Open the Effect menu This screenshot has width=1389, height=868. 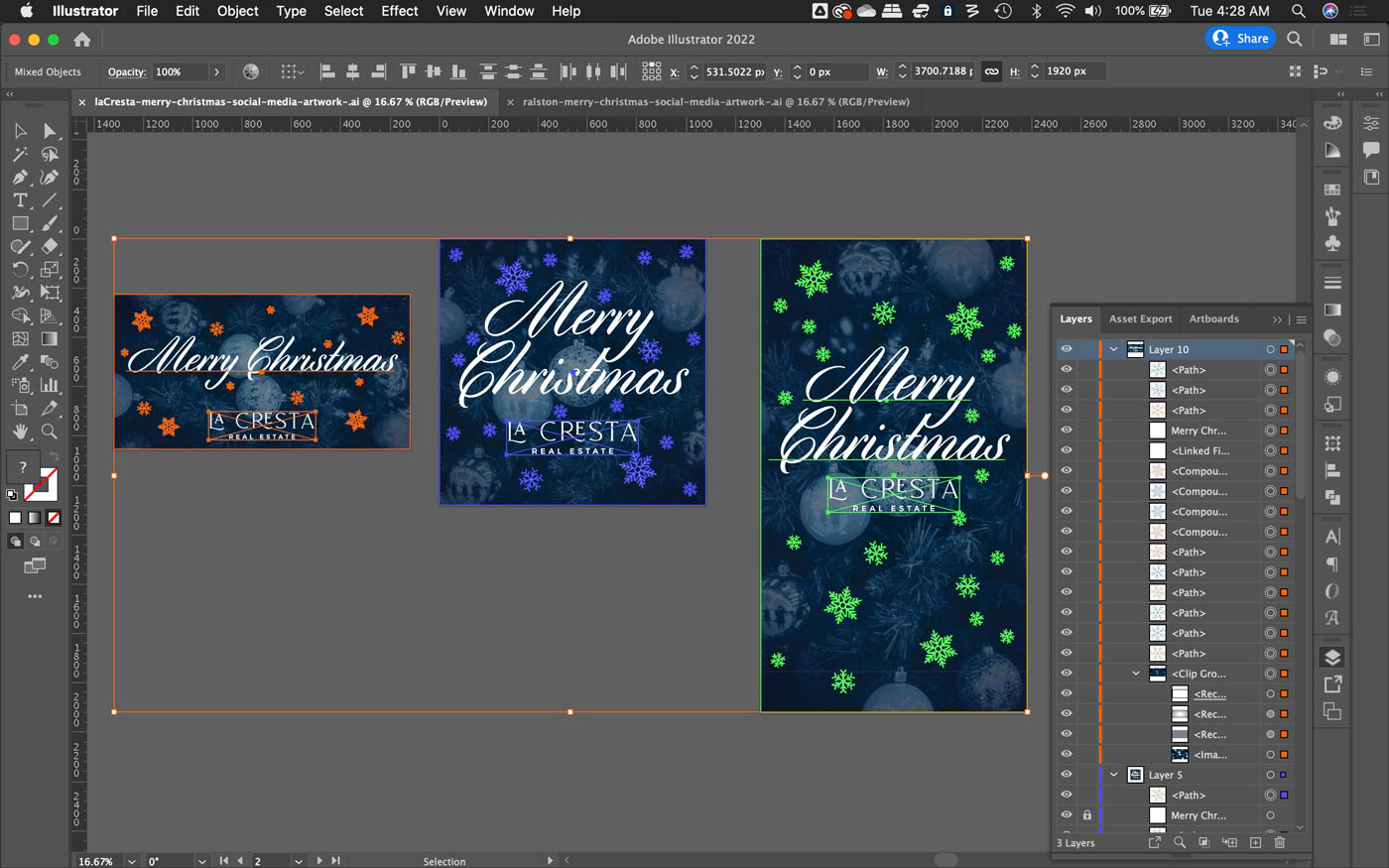[x=400, y=11]
